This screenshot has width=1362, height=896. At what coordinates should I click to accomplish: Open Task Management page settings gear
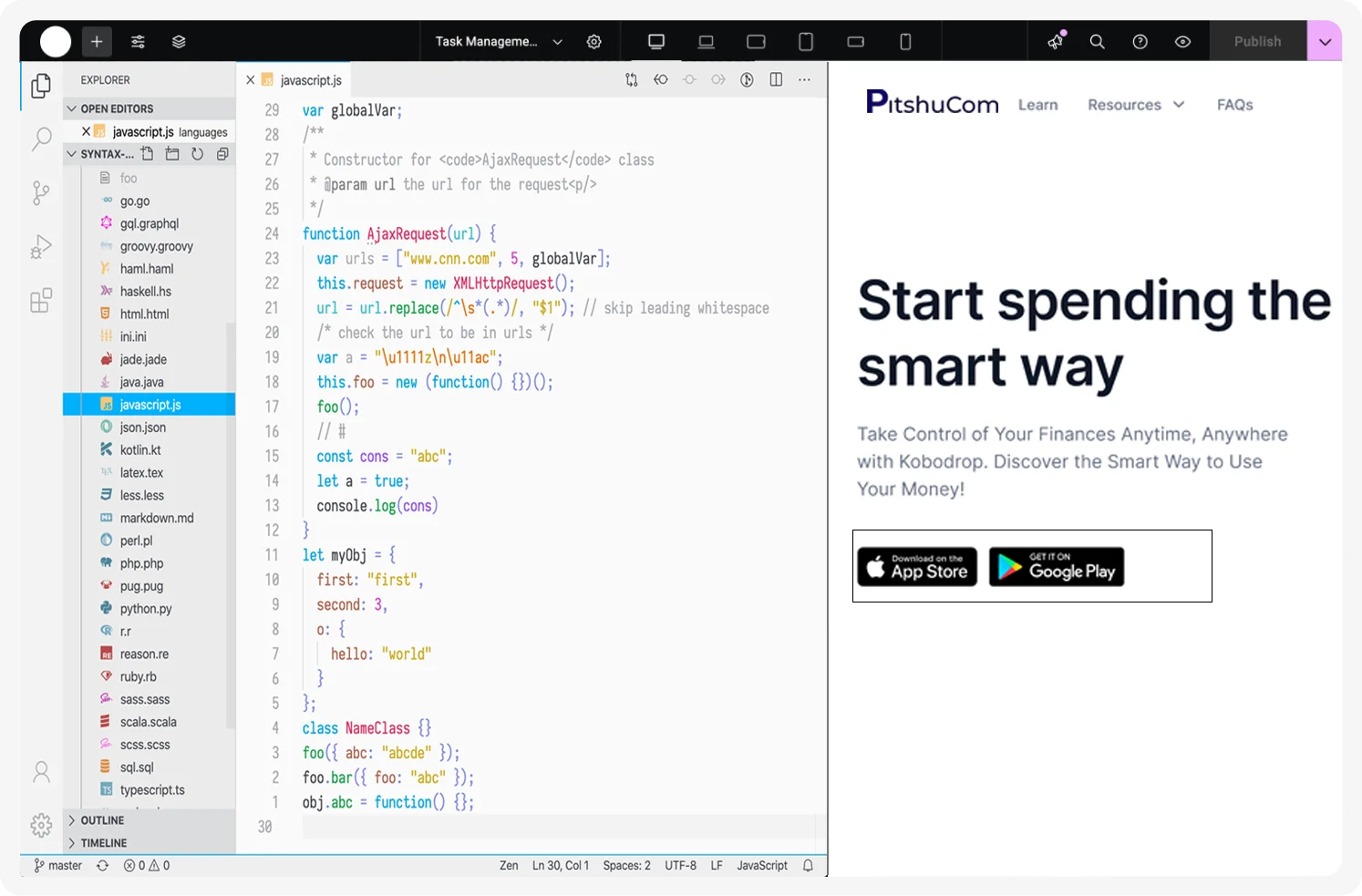pos(593,41)
